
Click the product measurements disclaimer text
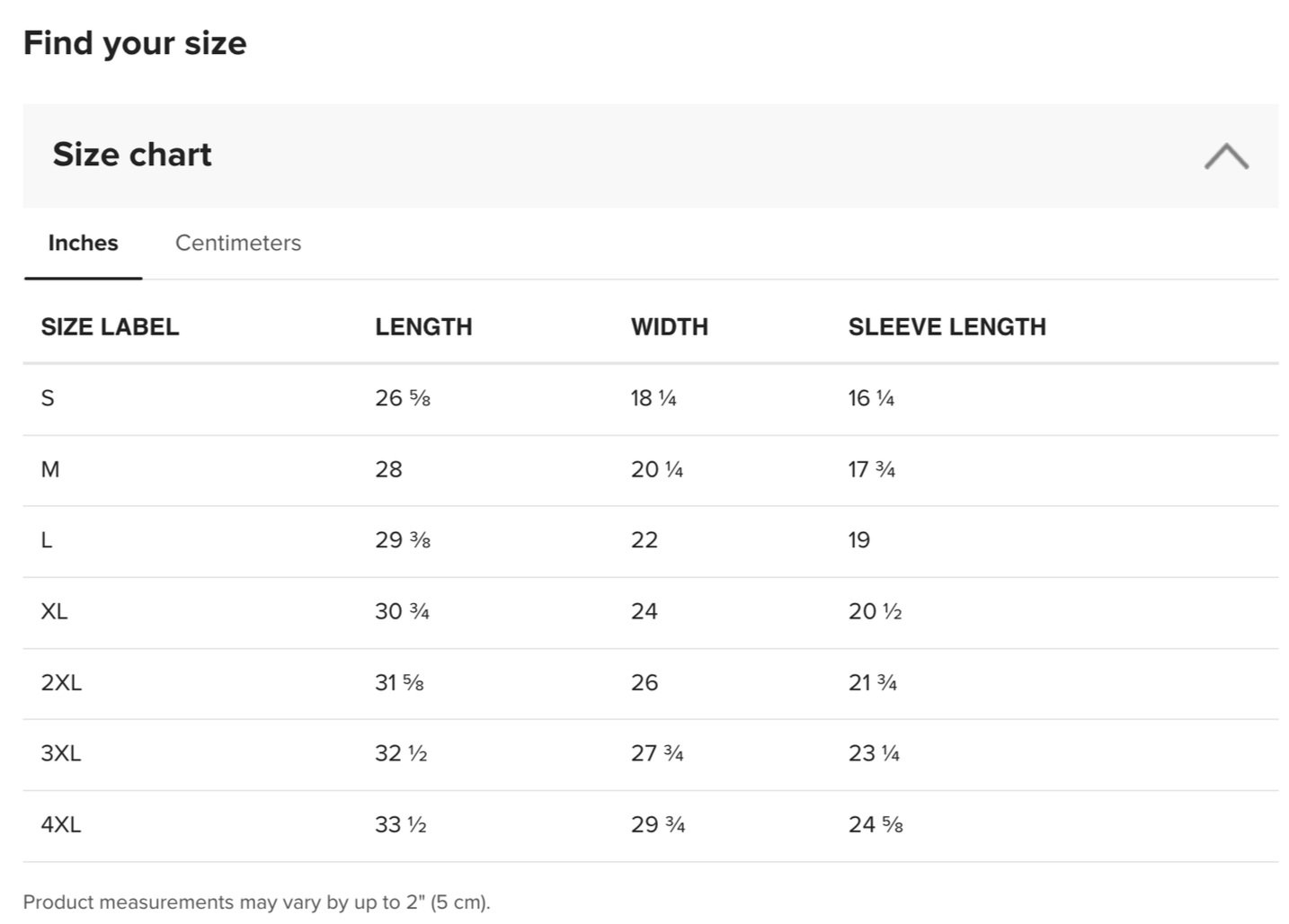point(257,902)
